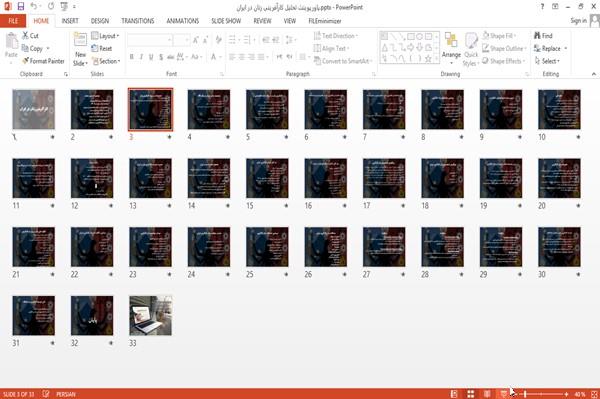Select the oval shape in shapes gallery
The height and width of the screenshot is (399, 600).
point(419,37)
